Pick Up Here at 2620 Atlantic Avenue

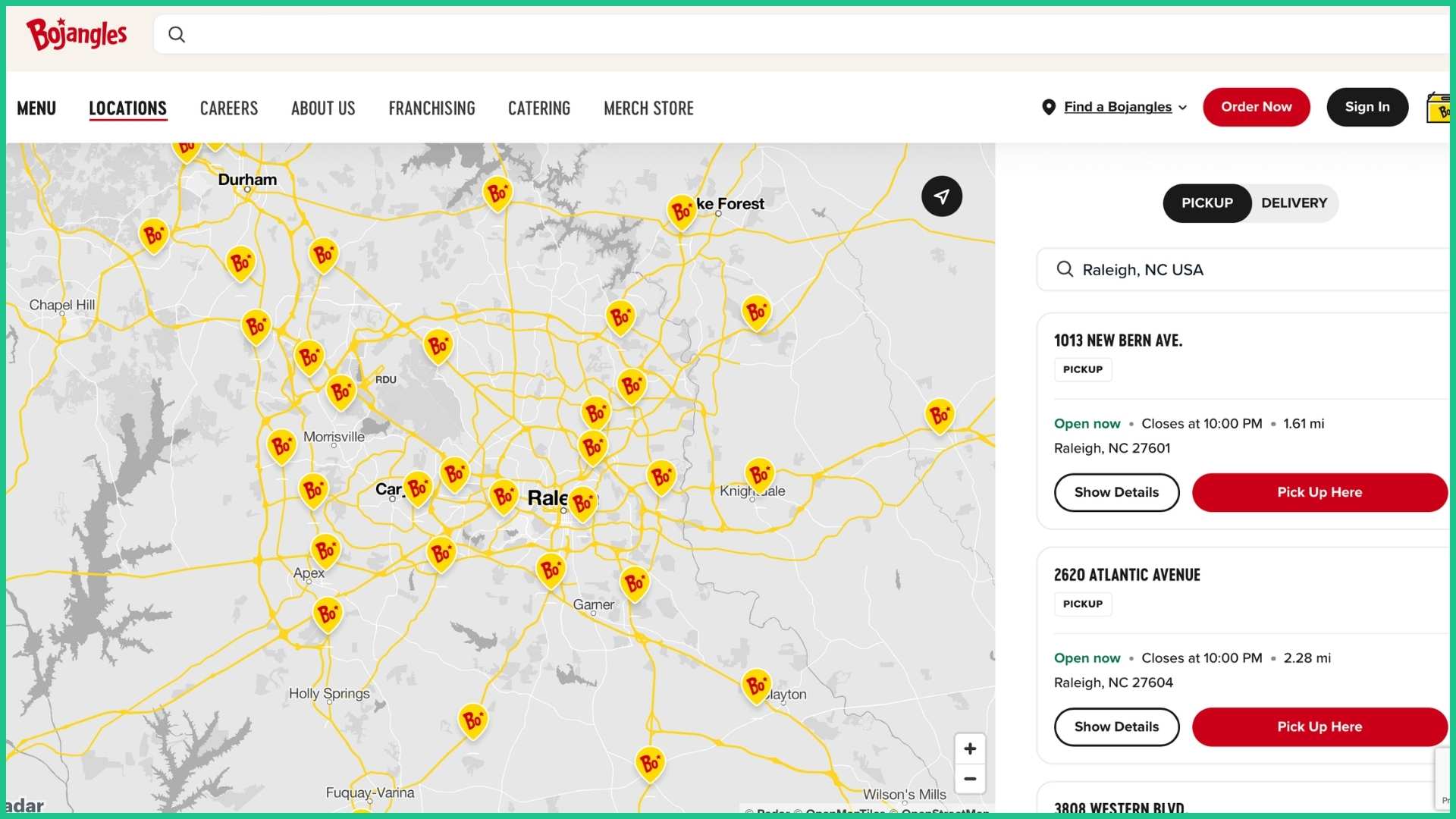(1319, 726)
